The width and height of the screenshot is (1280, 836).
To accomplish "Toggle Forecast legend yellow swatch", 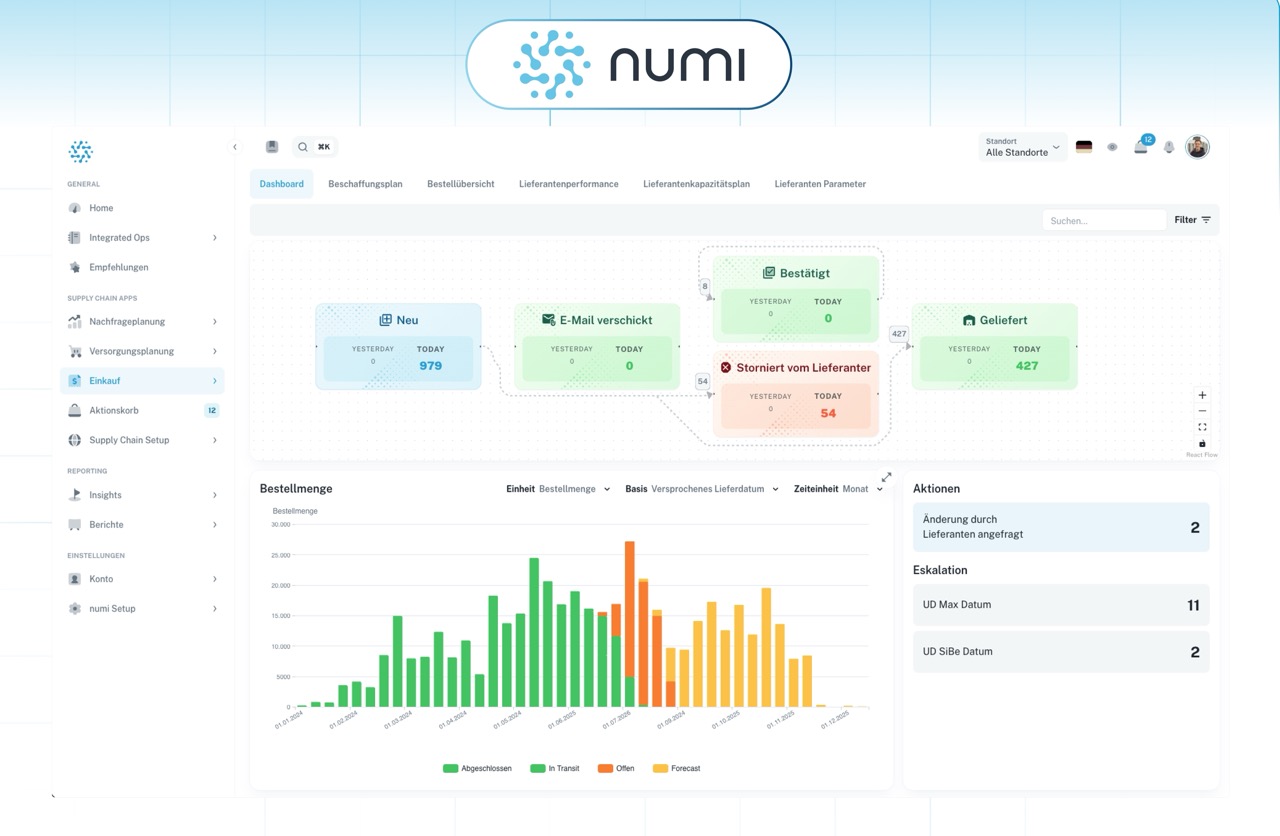I will pyautogui.click(x=660, y=768).
